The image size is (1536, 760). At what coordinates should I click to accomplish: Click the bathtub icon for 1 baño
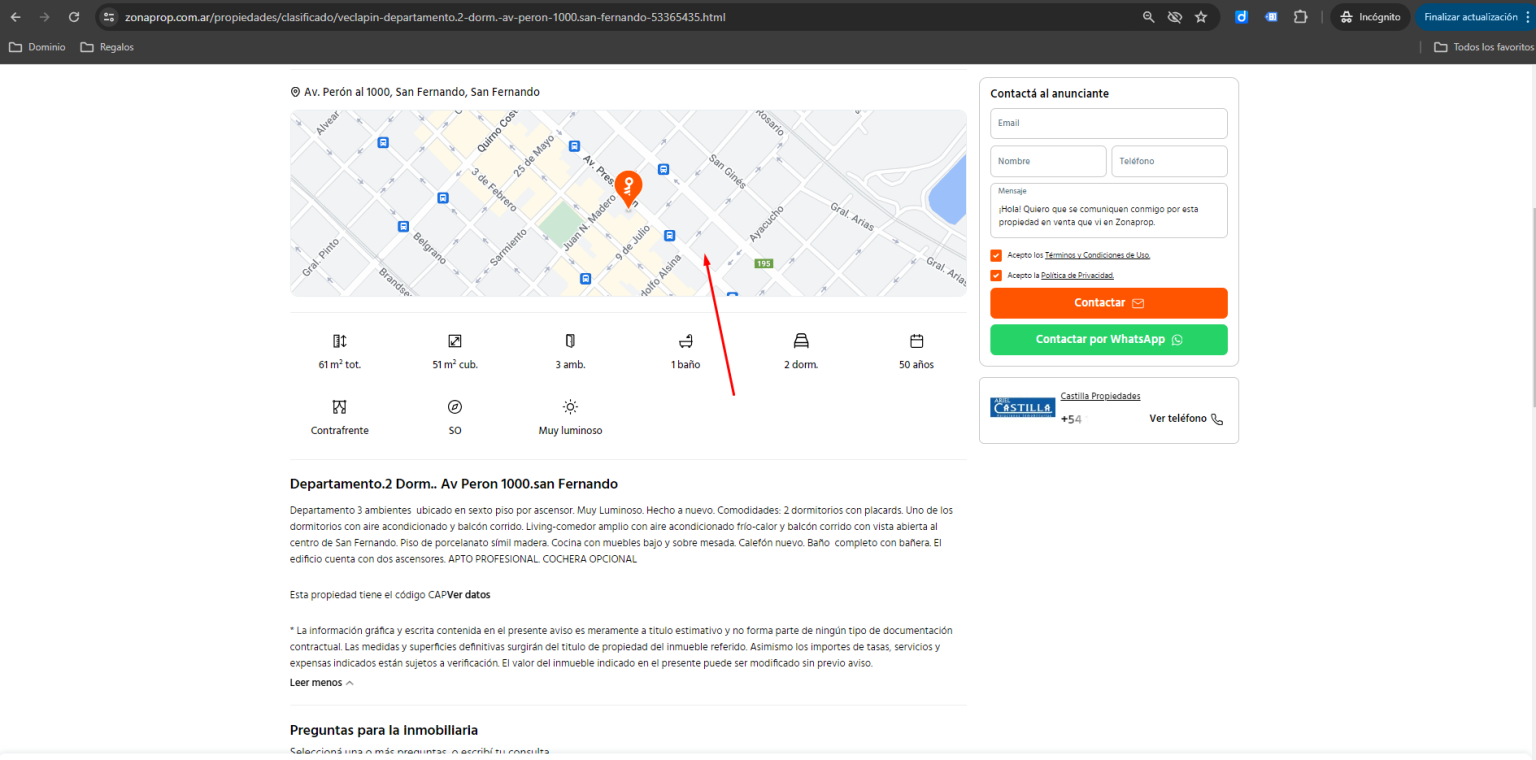(x=685, y=340)
